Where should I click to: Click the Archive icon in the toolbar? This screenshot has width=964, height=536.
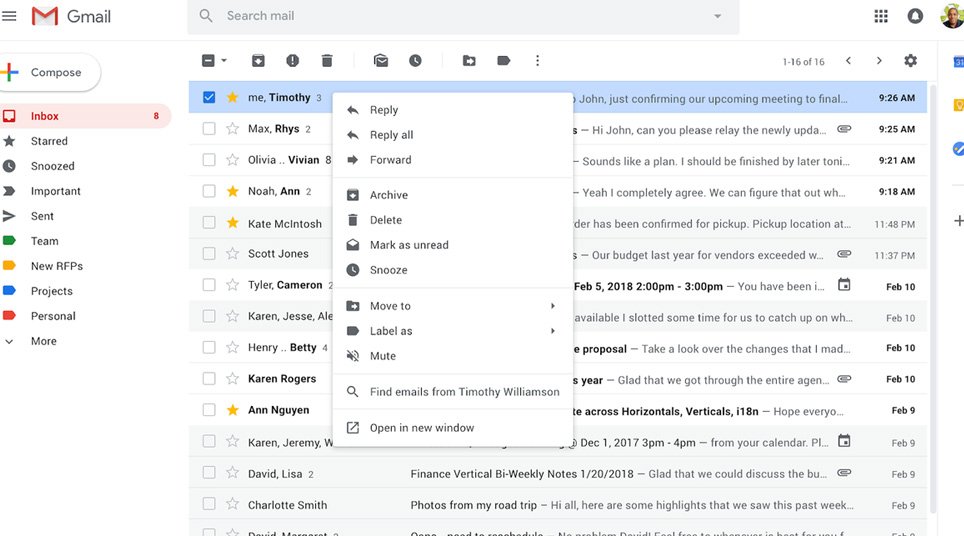tap(258, 61)
